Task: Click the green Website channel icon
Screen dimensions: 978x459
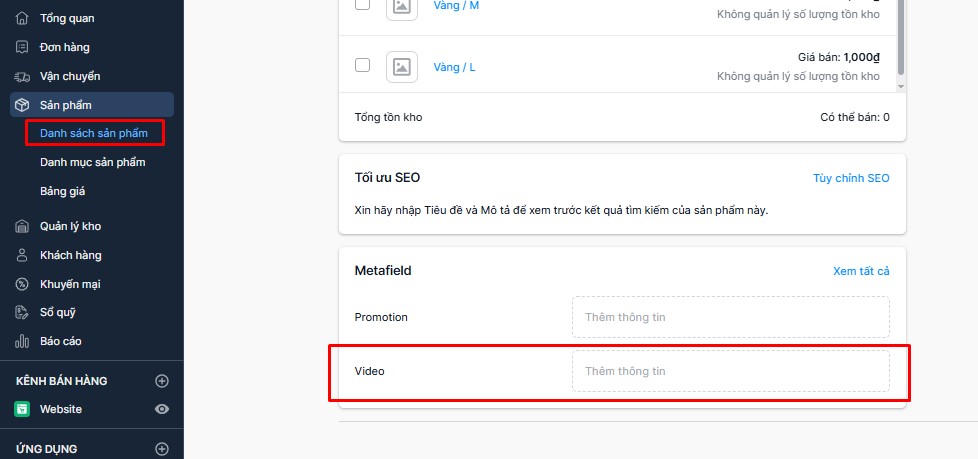Action: pos(22,409)
